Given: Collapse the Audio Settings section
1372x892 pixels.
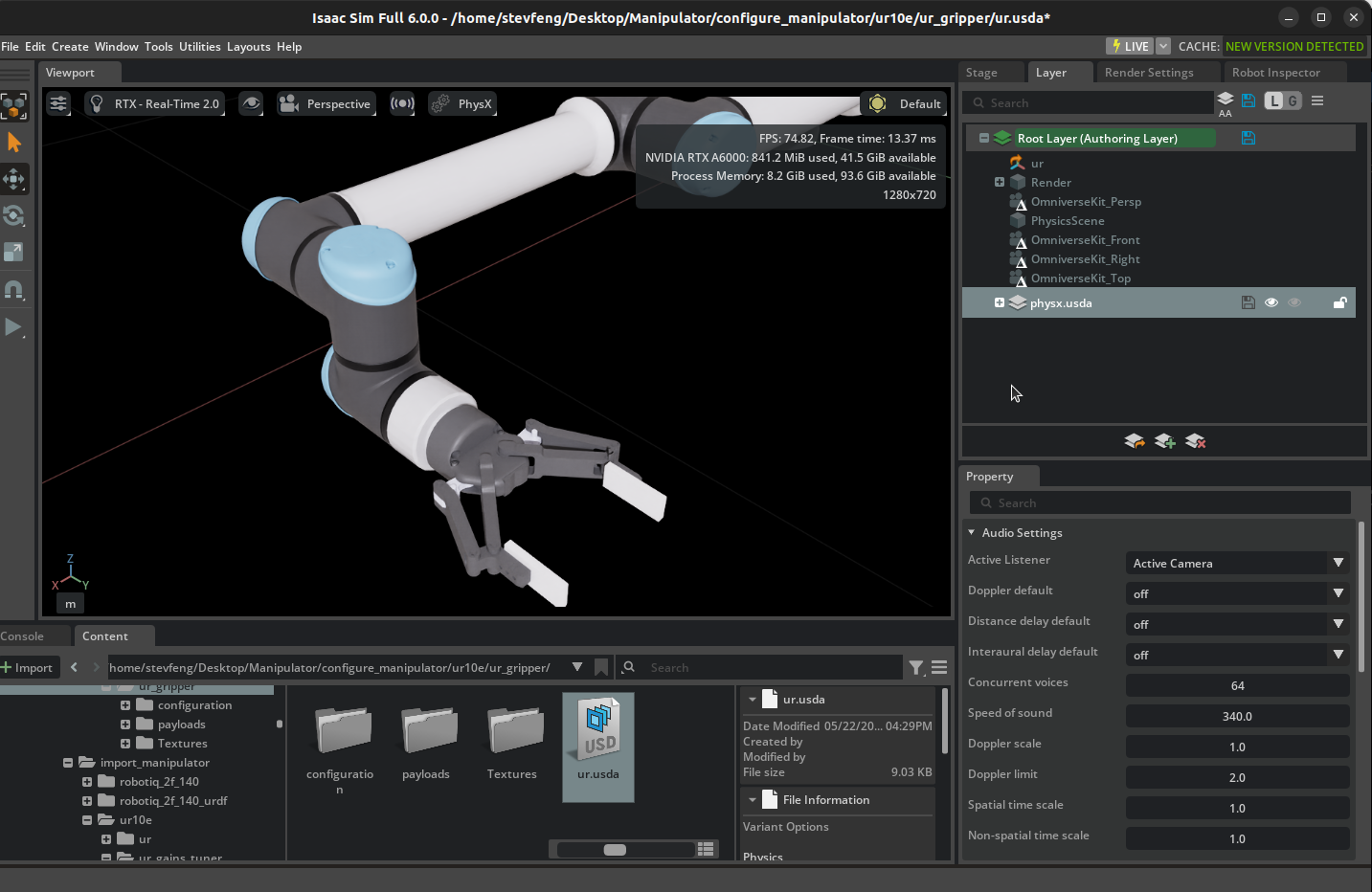Looking at the screenshot, I should click(x=971, y=532).
